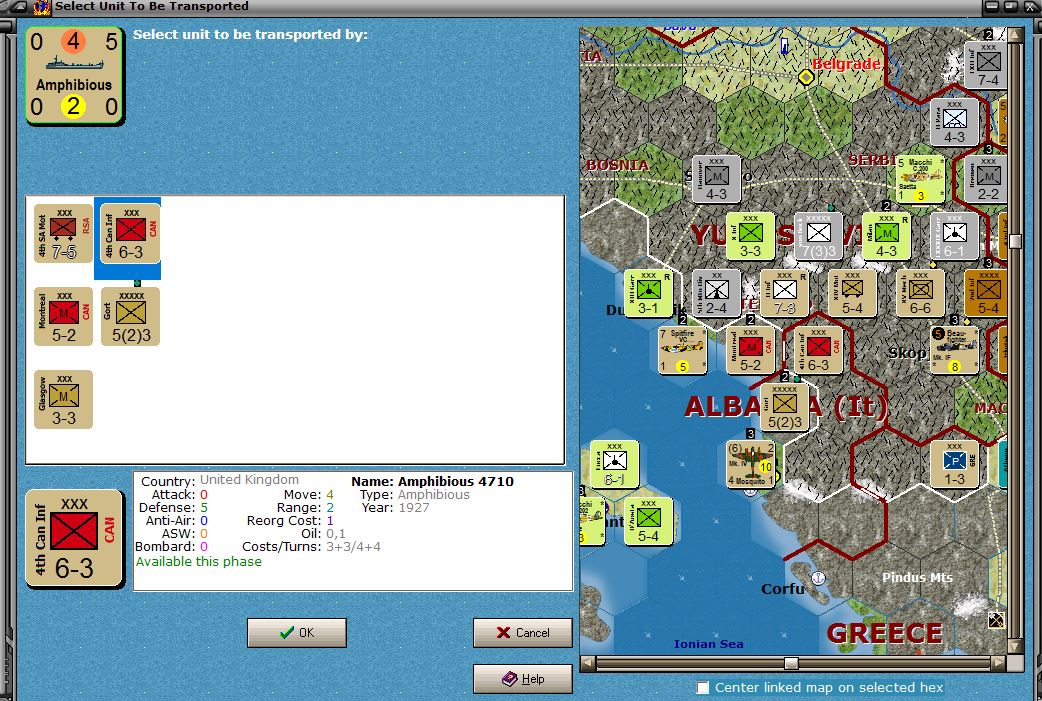1042x701 pixels.
Task: Click green 5-4 counter at map's lower left
Action: [x=648, y=522]
